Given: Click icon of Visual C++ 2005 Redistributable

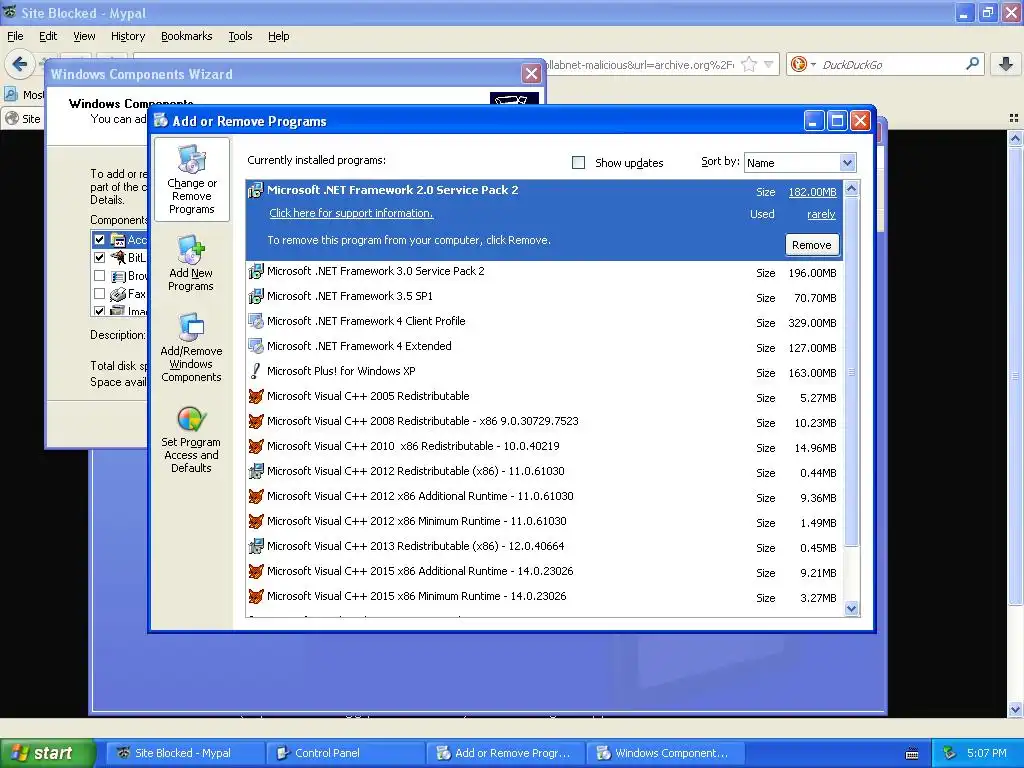Looking at the screenshot, I should tap(255, 396).
